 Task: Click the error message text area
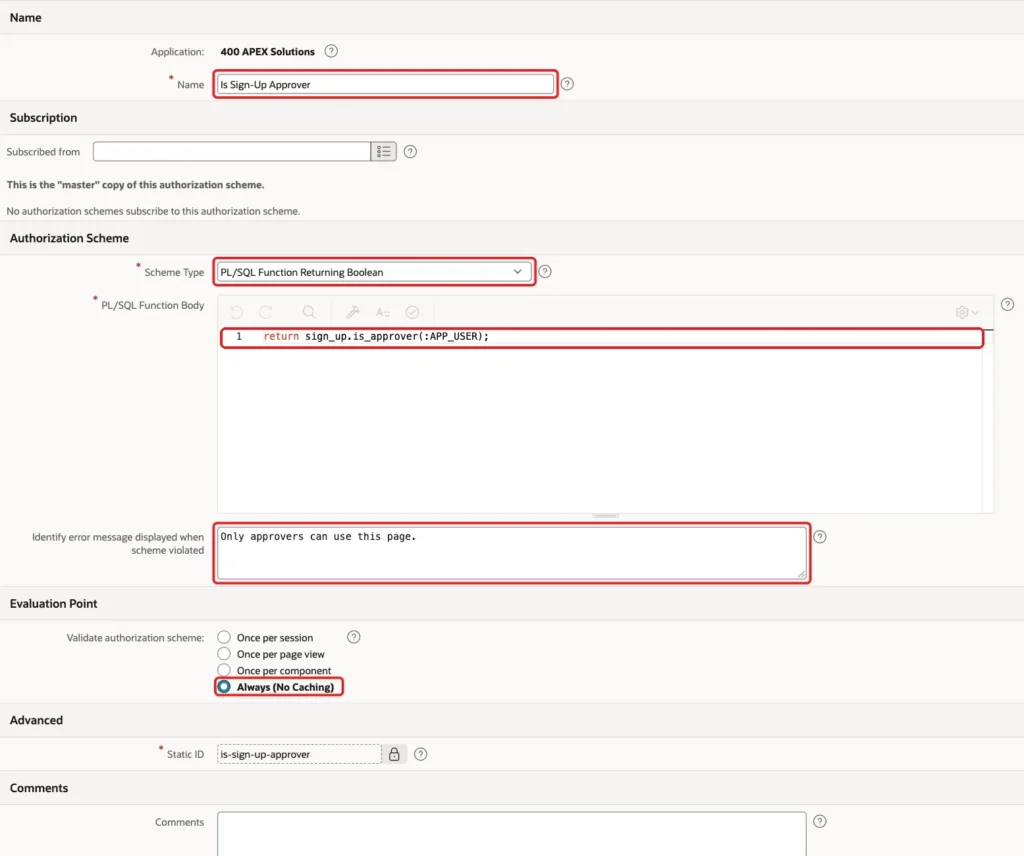[511, 553]
